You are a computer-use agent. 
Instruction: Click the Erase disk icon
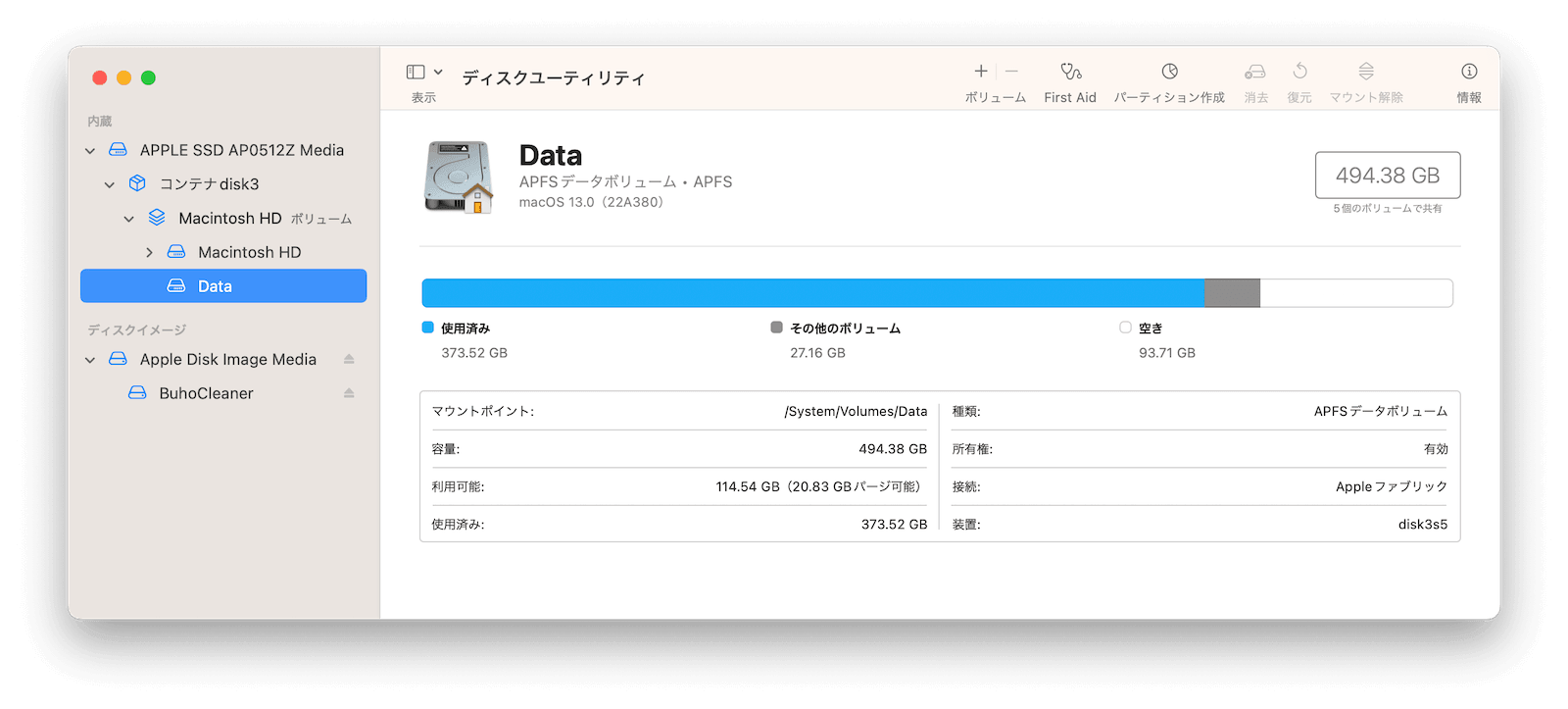(x=1255, y=71)
